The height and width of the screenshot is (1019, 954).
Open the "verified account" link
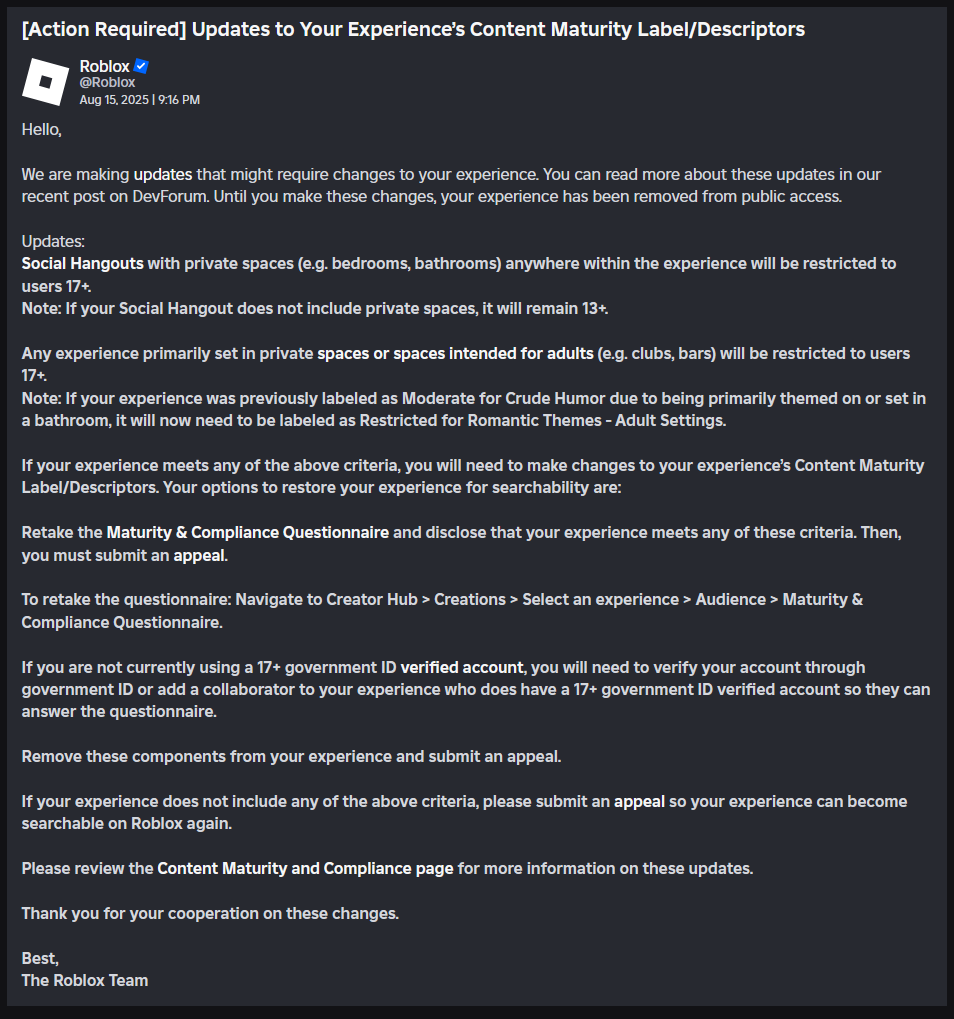coord(462,667)
